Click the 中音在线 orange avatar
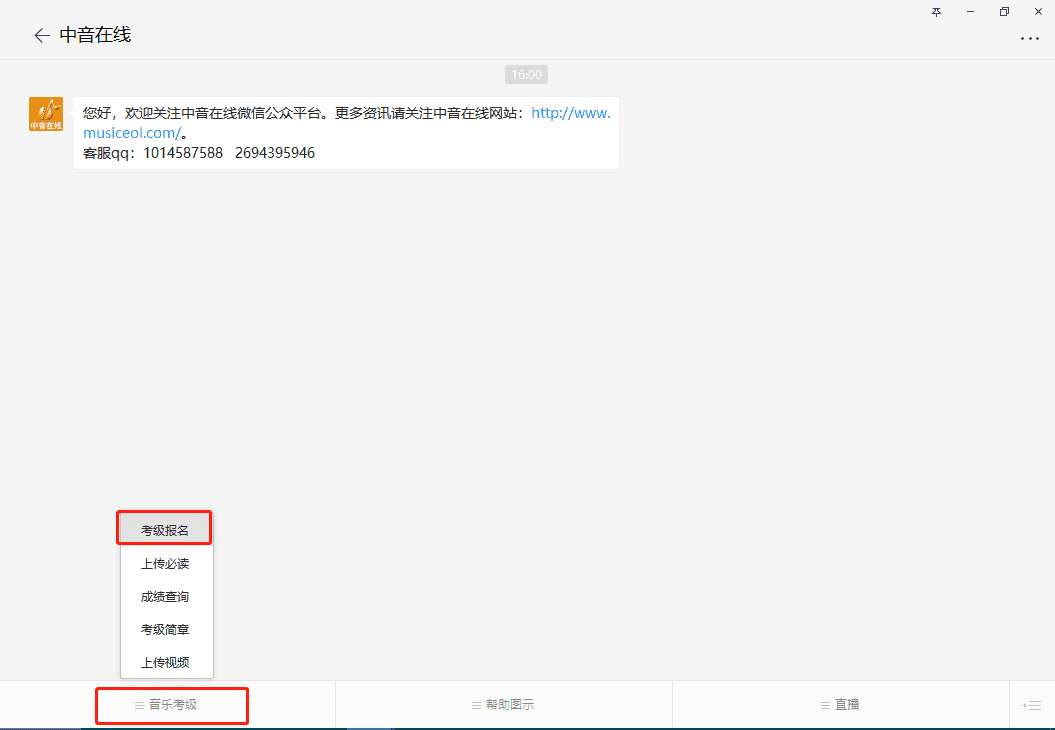The width and height of the screenshot is (1055, 730). pyautogui.click(x=46, y=114)
